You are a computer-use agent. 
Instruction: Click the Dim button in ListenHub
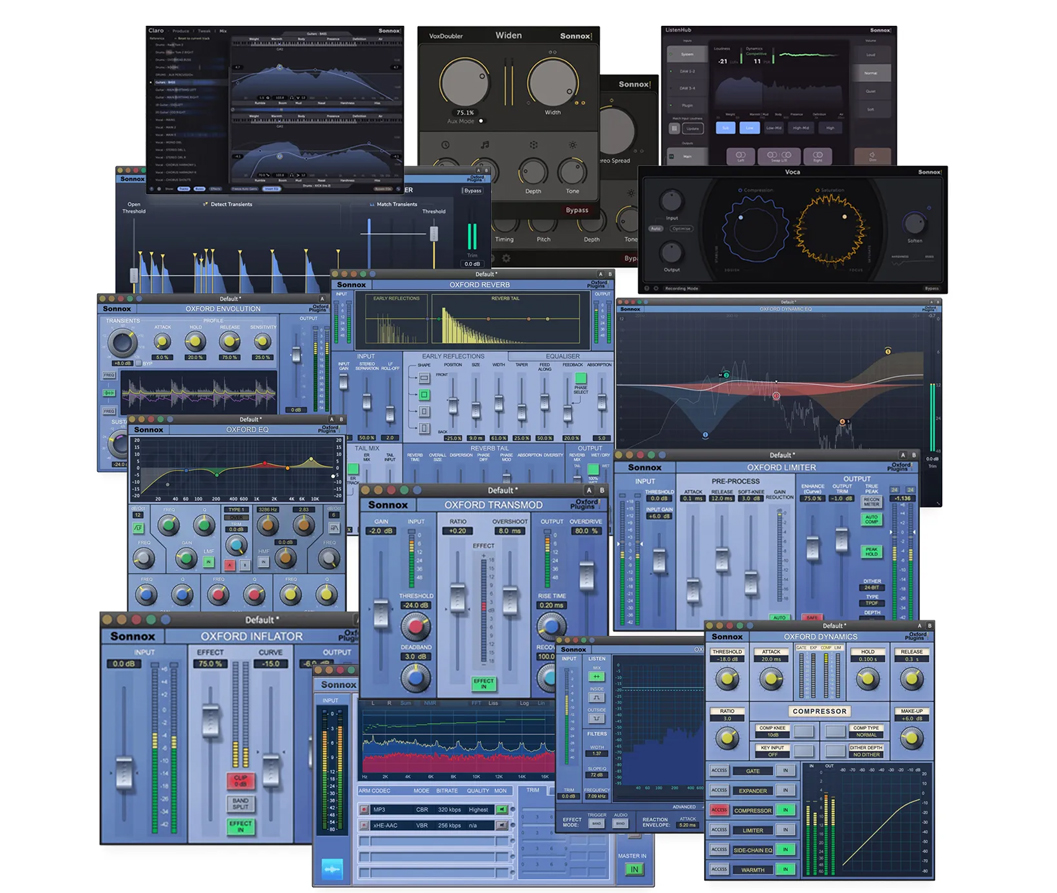[872, 156]
